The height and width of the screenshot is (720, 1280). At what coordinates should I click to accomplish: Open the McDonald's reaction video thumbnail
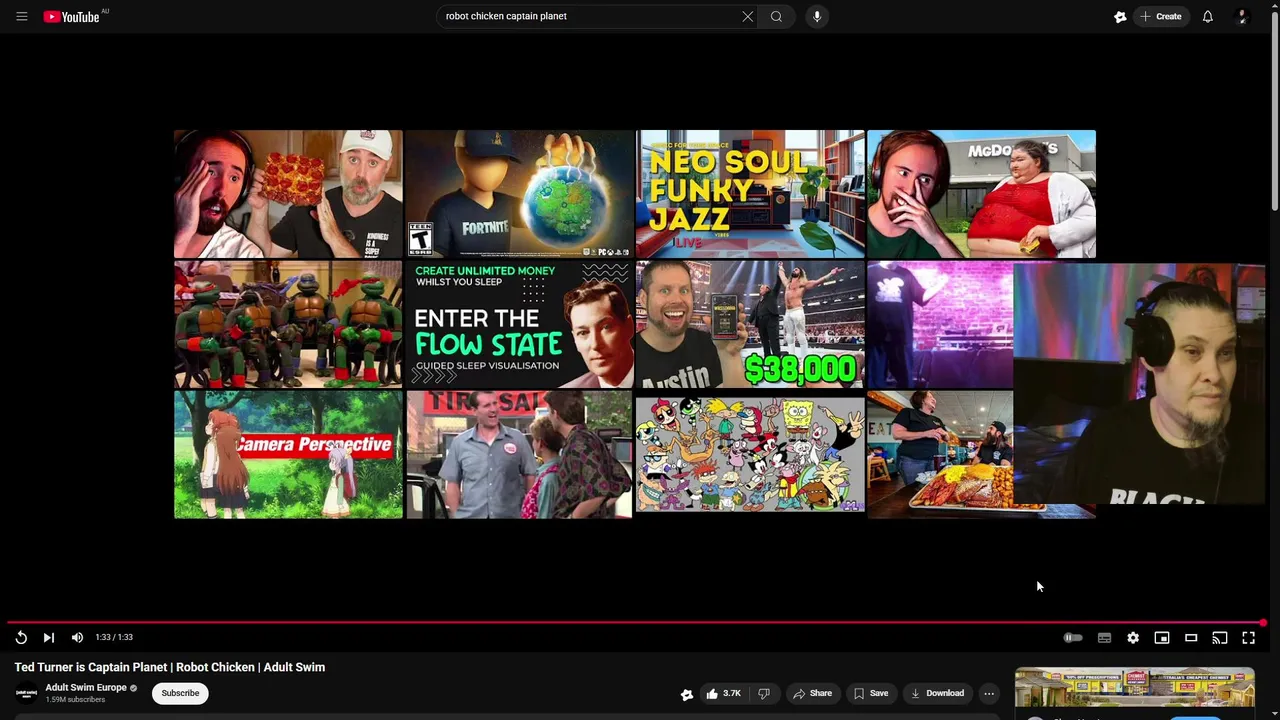981,194
